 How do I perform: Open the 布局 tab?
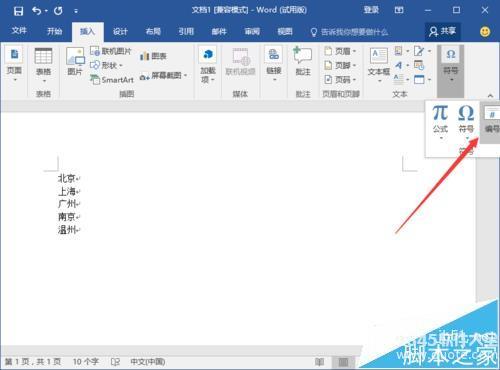(x=153, y=31)
